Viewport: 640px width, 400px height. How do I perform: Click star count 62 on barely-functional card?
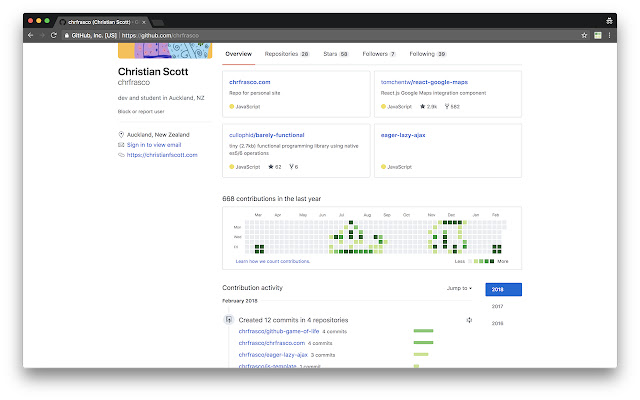tap(275, 167)
